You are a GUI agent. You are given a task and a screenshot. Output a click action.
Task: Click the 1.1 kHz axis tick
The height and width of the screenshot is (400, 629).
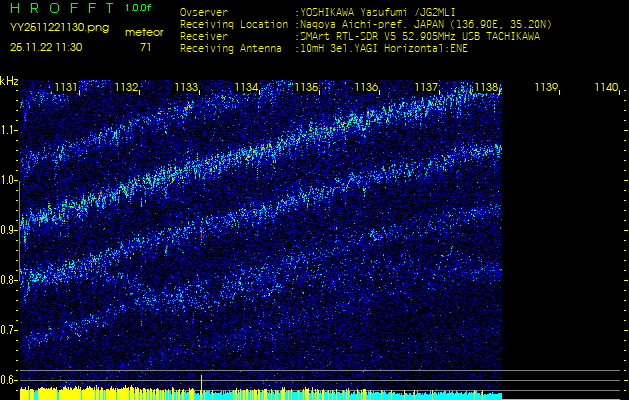pyautogui.click(x=9, y=130)
